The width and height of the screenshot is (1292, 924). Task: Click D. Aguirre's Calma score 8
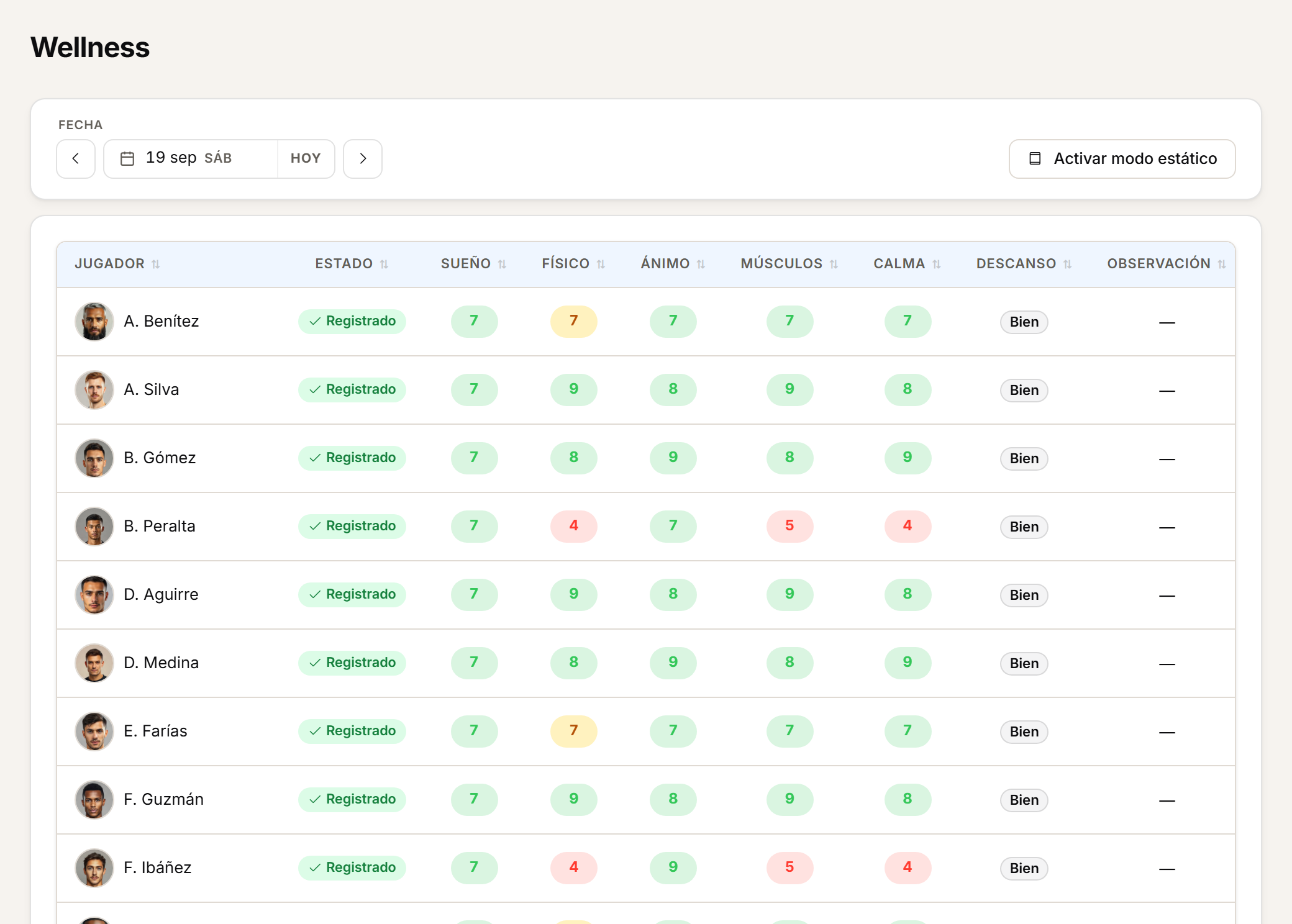pyautogui.click(x=908, y=594)
